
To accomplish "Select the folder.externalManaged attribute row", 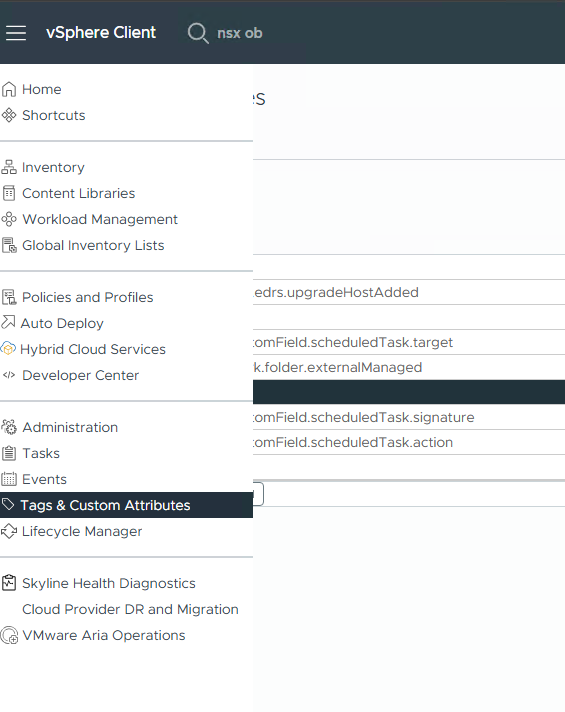I will coord(409,367).
